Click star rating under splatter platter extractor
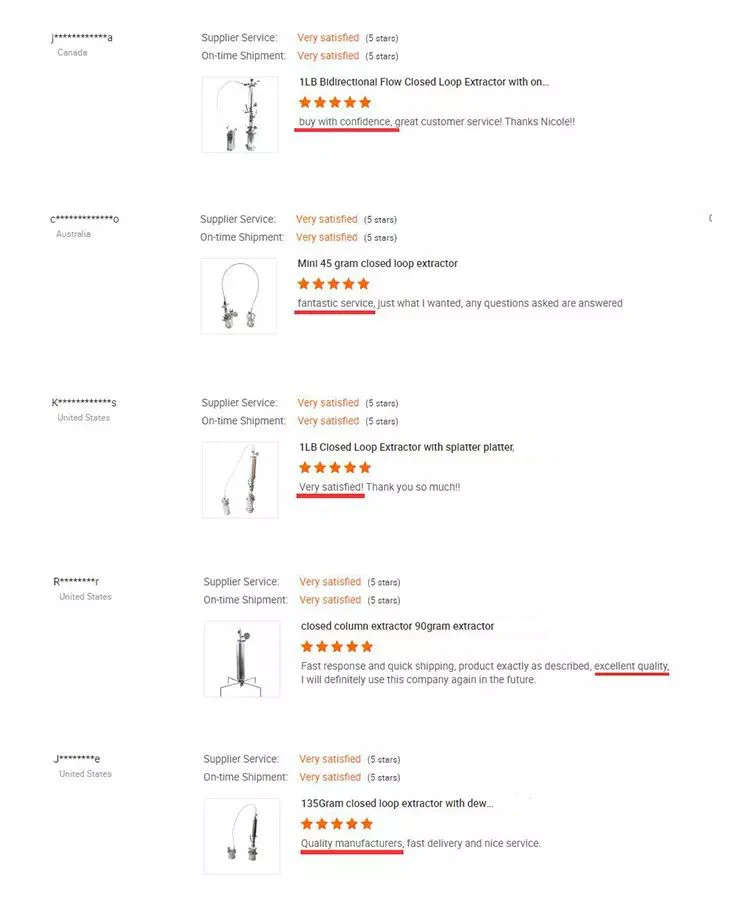The image size is (750, 903). point(335,468)
